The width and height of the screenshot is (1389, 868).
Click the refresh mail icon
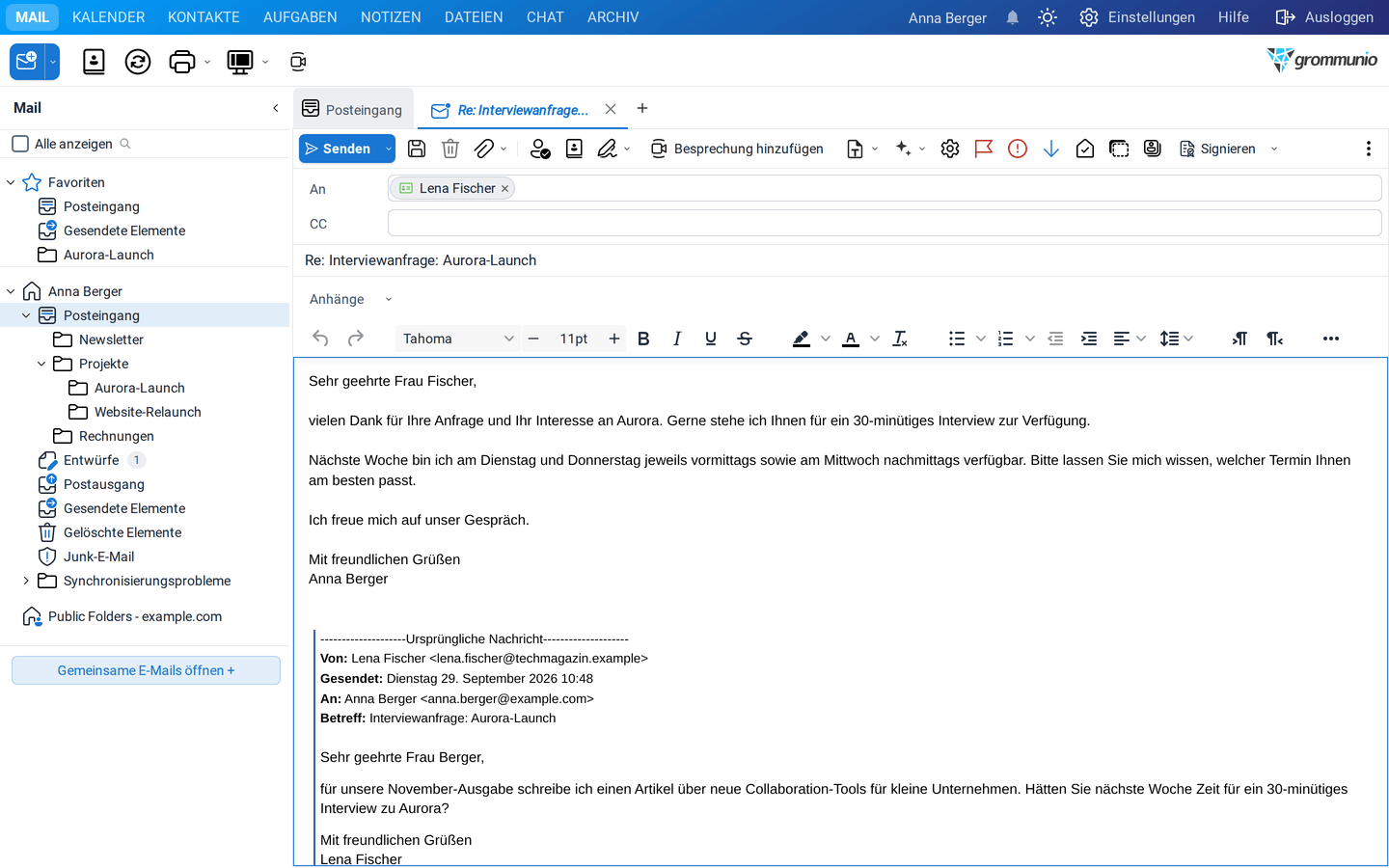click(x=138, y=62)
